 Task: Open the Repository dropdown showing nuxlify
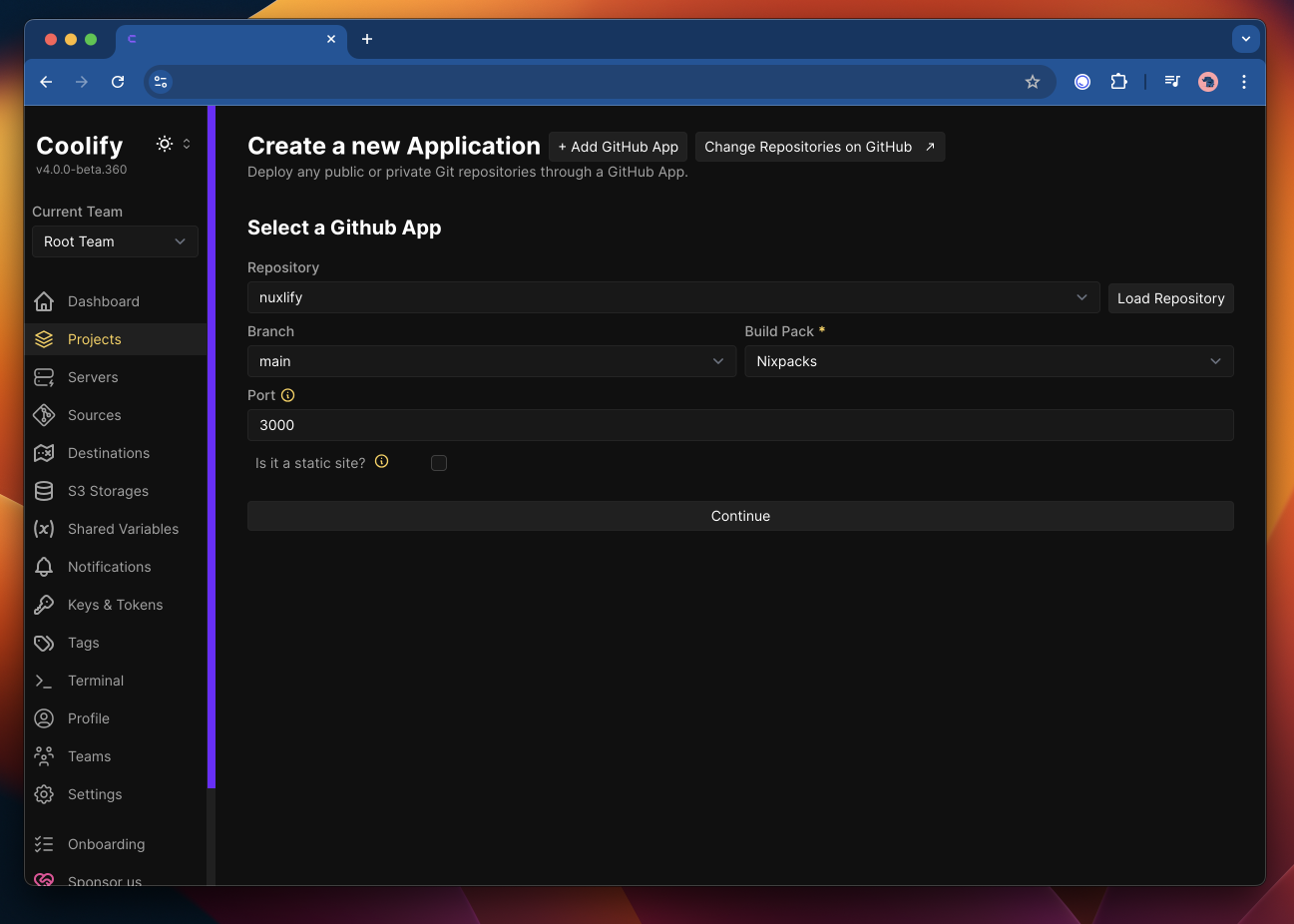(673, 297)
